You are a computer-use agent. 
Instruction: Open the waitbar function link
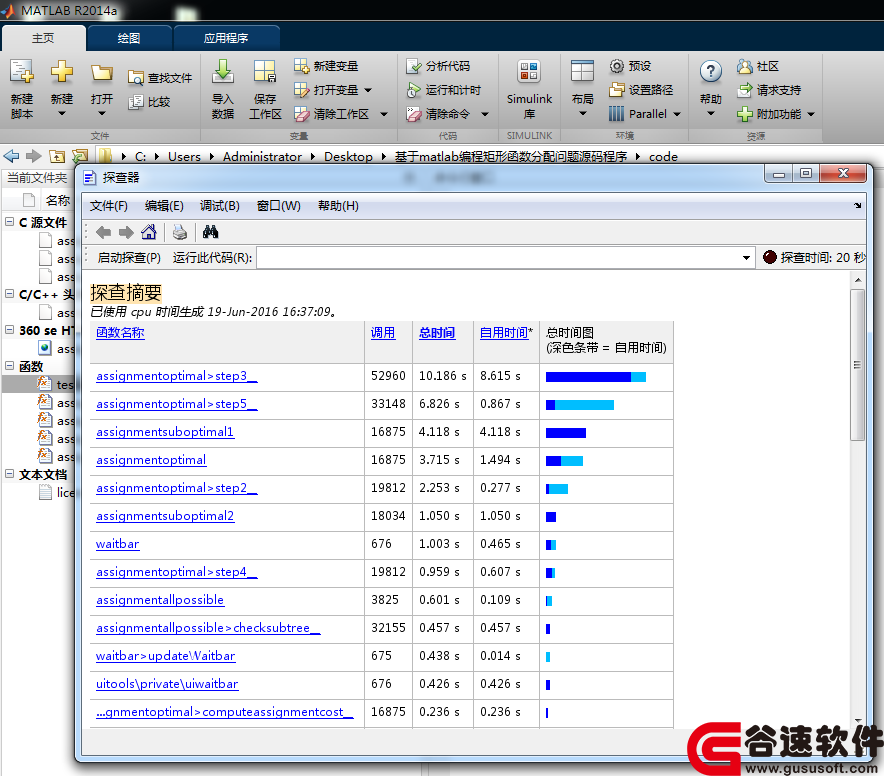point(117,544)
